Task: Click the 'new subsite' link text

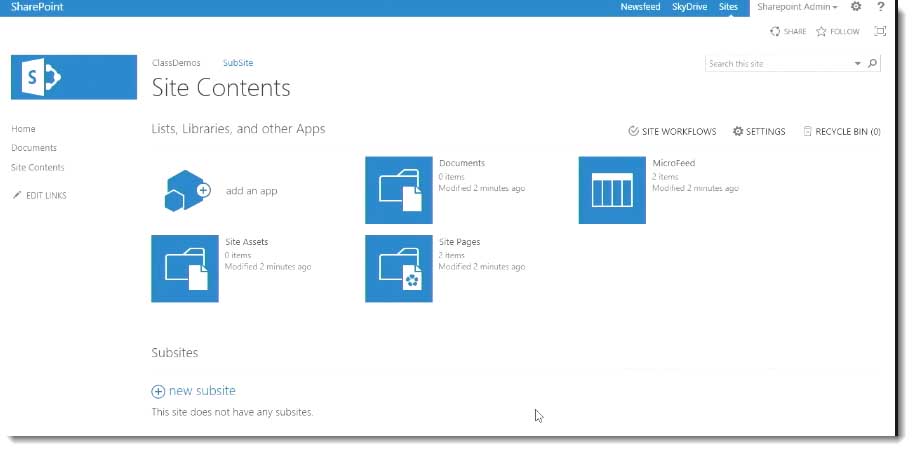Action: [x=202, y=390]
